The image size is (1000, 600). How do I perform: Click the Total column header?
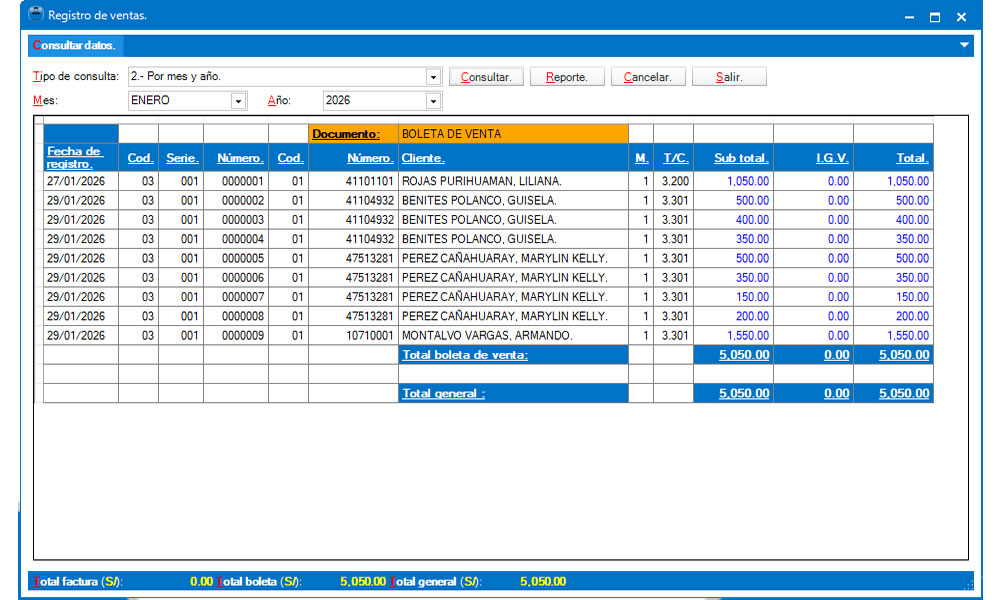(x=893, y=157)
